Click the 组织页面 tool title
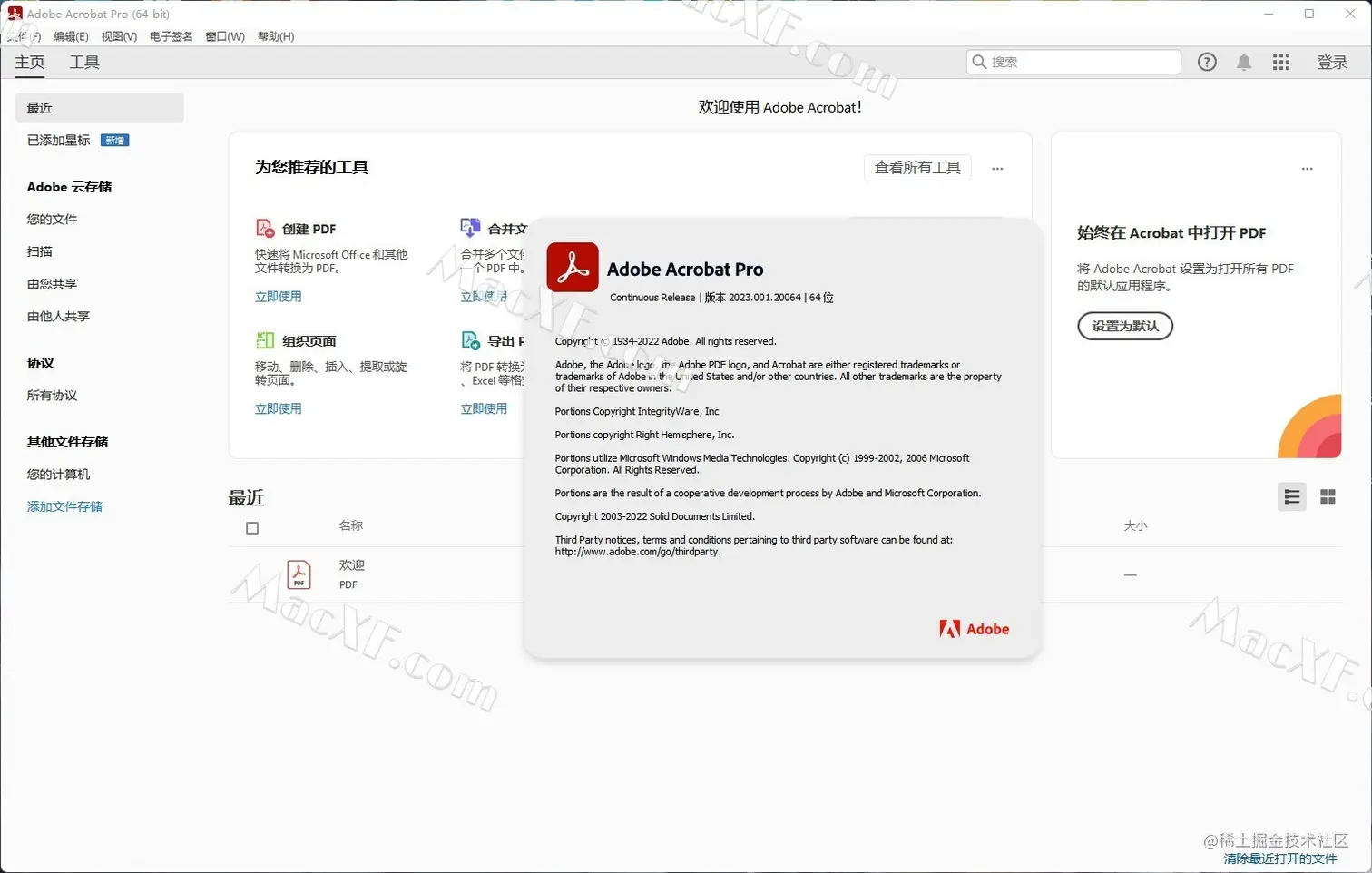This screenshot has width=1372, height=873. click(x=309, y=341)
